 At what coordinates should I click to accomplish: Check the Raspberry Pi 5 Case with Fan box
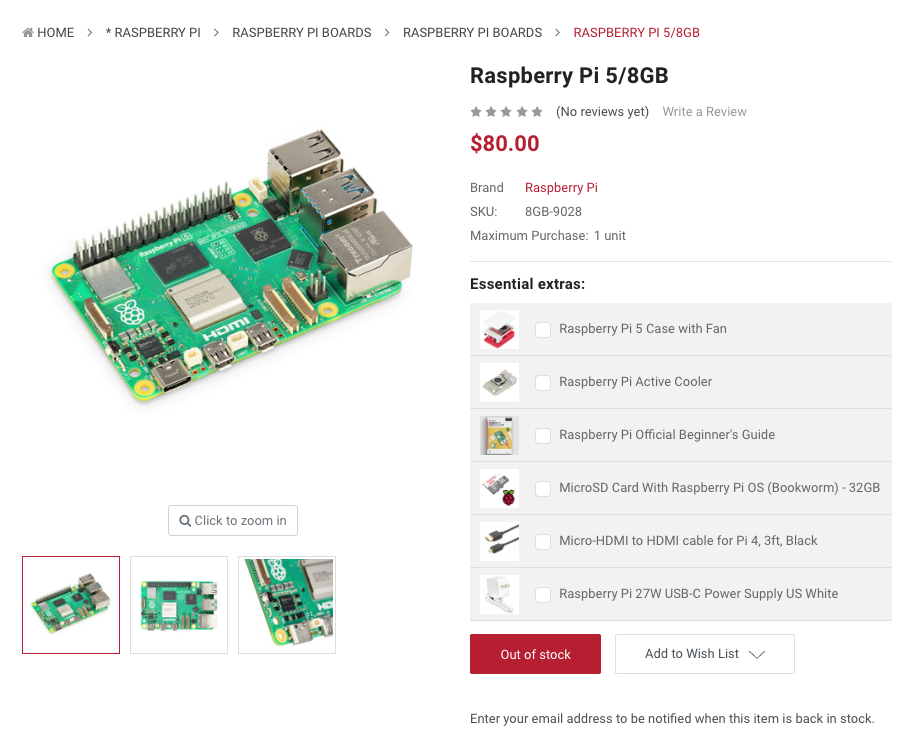tap(543, 329)
